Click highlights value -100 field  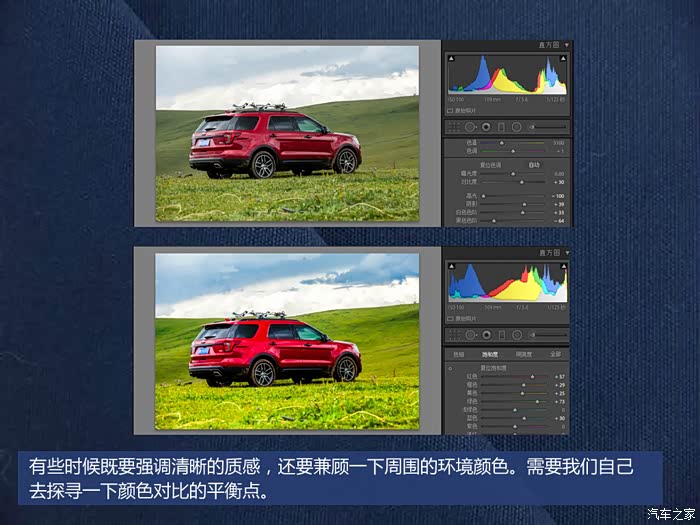click(x=558, y=196)
